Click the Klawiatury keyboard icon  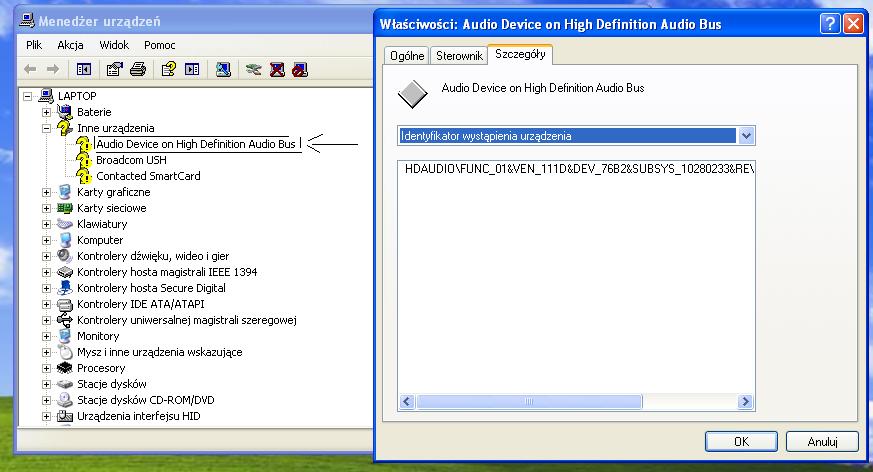pos(65,224)
